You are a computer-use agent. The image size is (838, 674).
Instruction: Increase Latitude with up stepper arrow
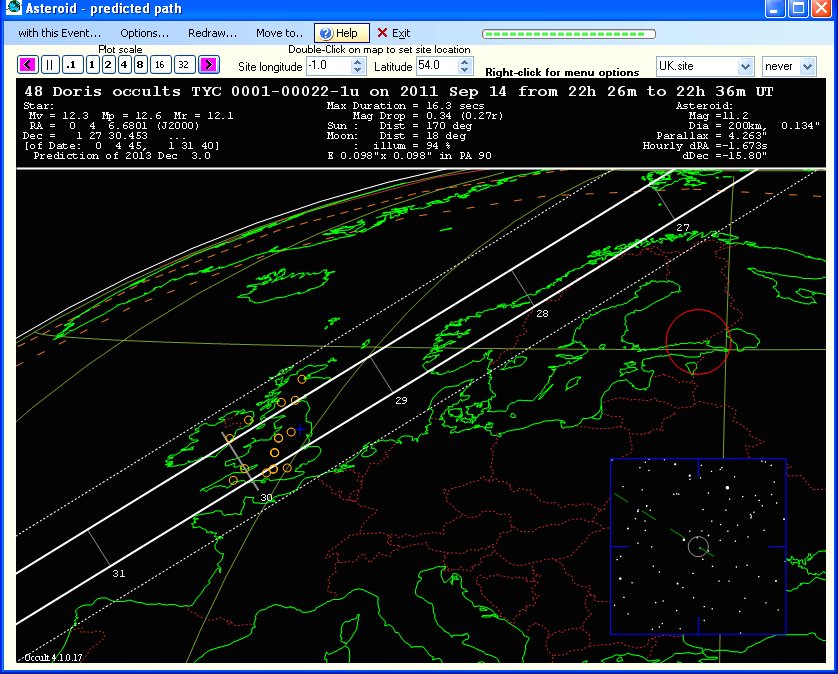coord(464,61)
